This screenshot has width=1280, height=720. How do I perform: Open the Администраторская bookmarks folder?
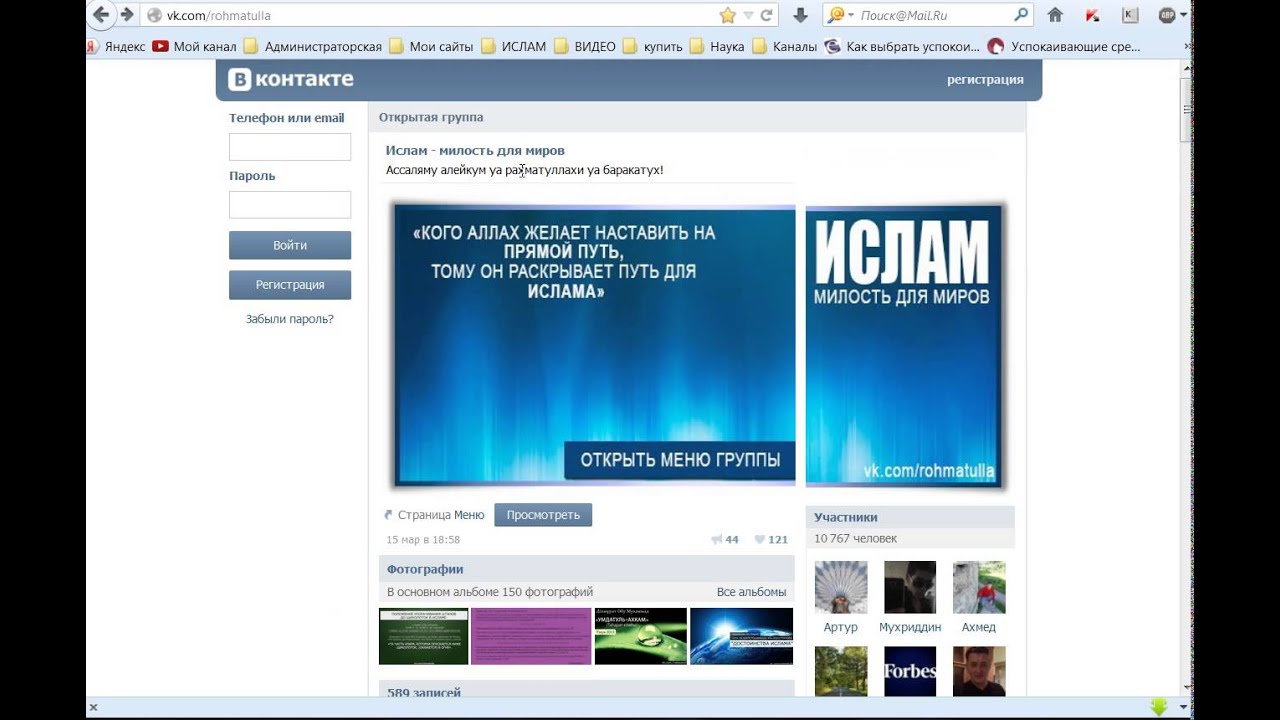click(313, 46)
